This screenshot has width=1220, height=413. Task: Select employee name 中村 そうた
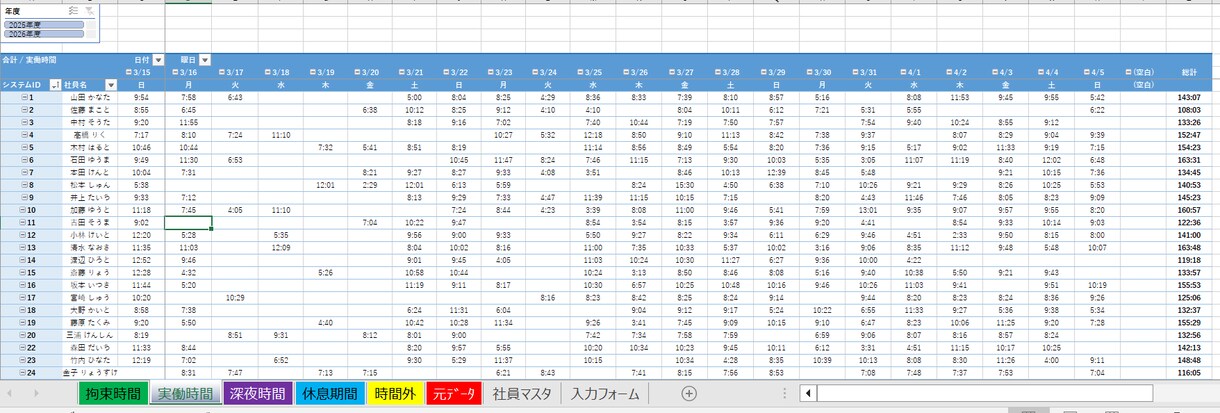pos(90,122)
